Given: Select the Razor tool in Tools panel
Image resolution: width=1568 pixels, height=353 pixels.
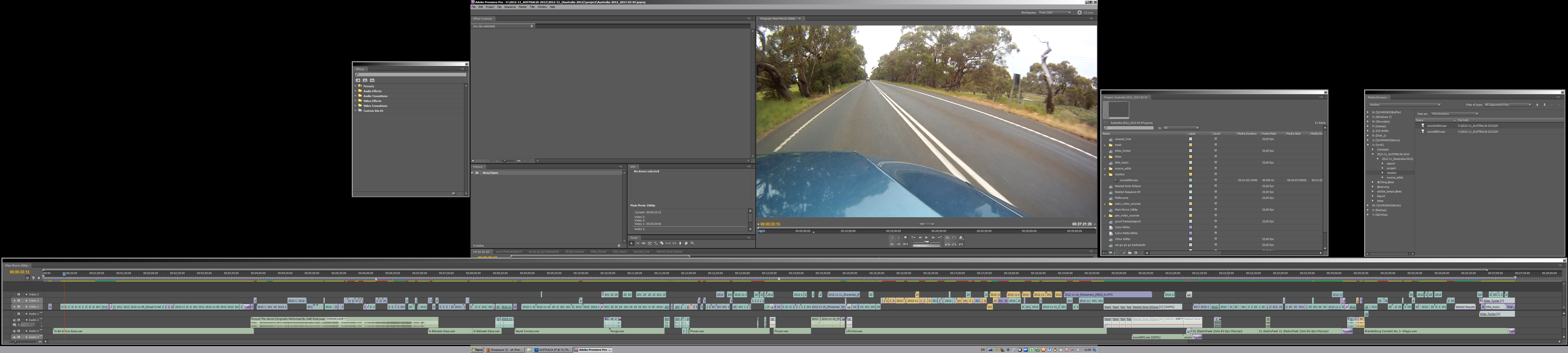Looking at the screenshot, I should pos(662,243).
